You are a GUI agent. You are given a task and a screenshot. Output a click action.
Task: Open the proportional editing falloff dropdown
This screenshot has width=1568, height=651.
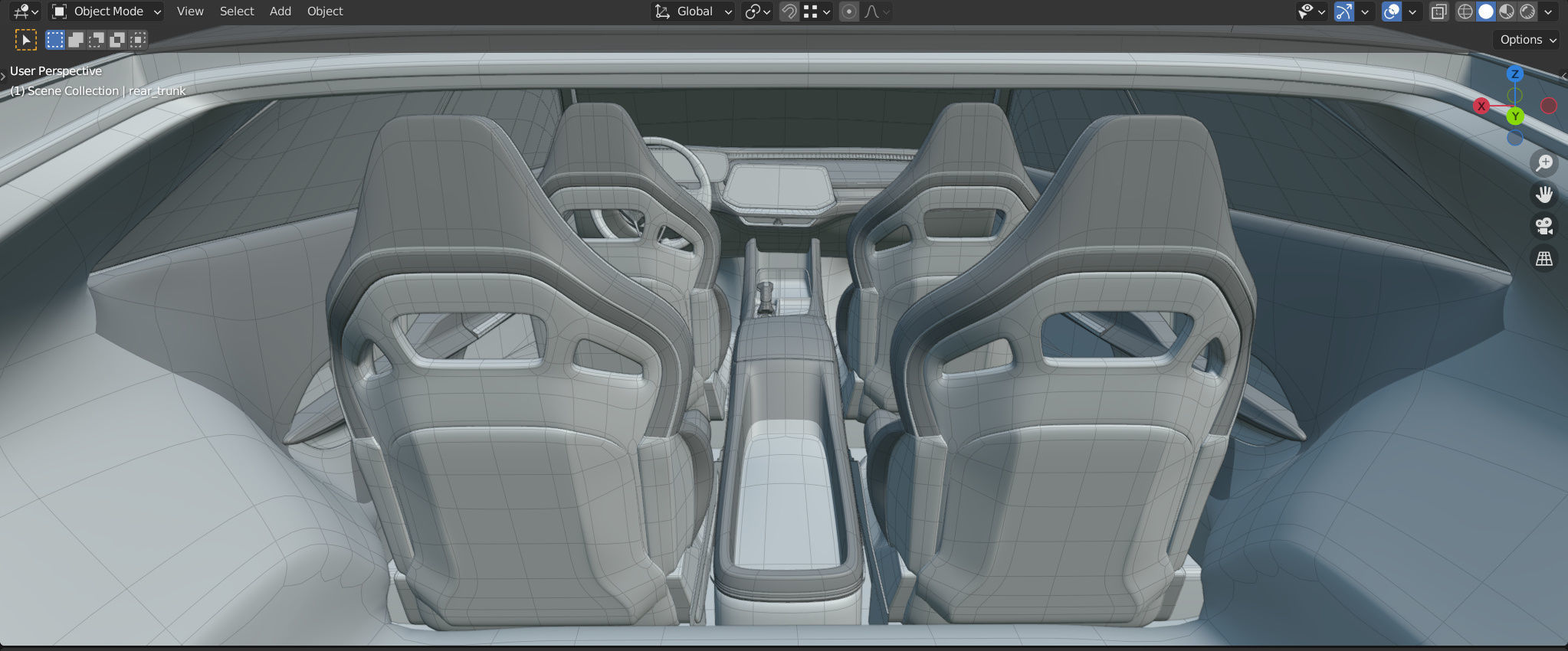click(x=877, y=11)
